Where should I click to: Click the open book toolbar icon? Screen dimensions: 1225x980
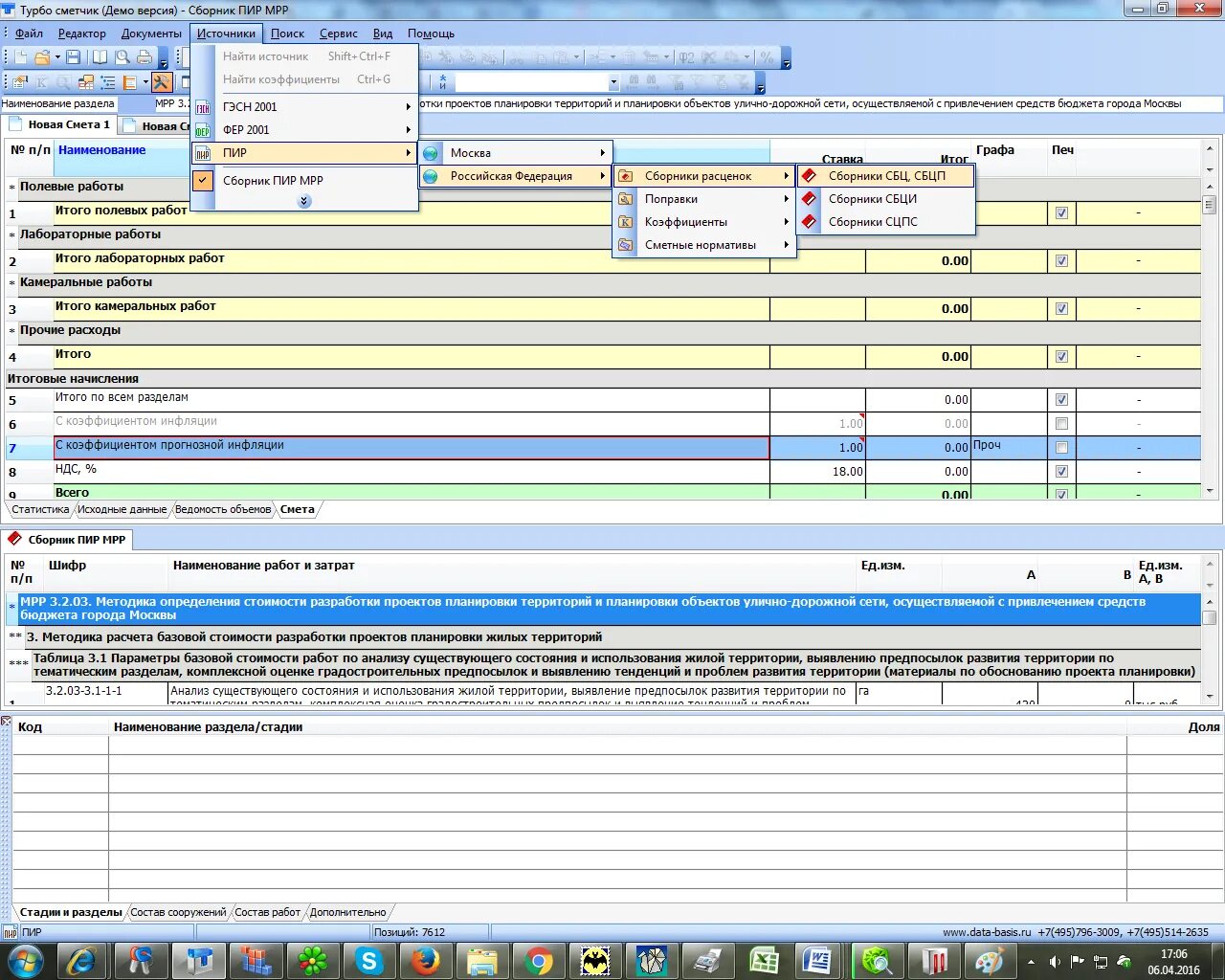pyautogui.click(x=100, y=57)
